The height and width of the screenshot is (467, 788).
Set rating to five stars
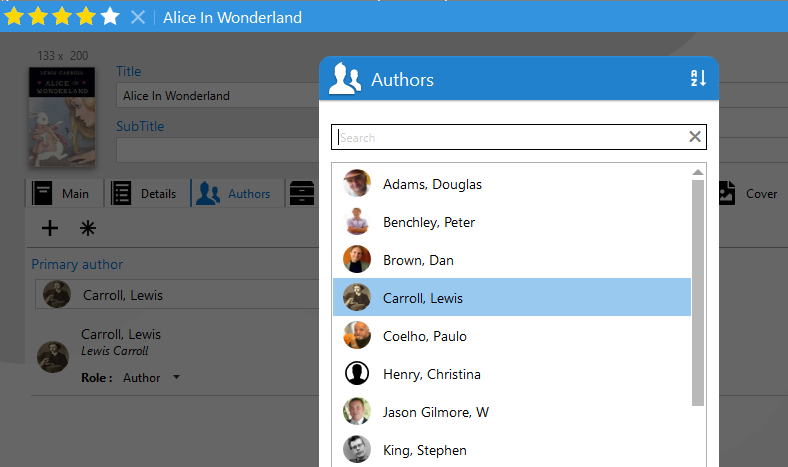(110, 17)
